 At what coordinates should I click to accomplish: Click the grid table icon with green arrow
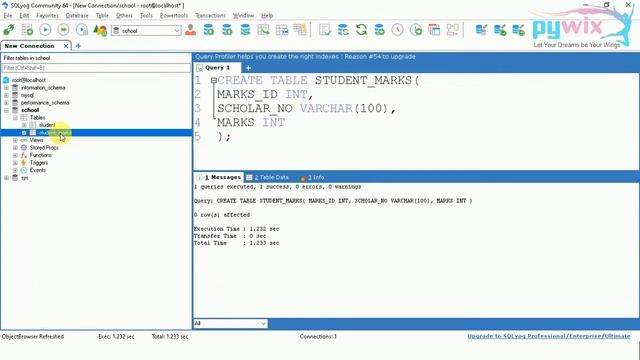click(263, 30)
